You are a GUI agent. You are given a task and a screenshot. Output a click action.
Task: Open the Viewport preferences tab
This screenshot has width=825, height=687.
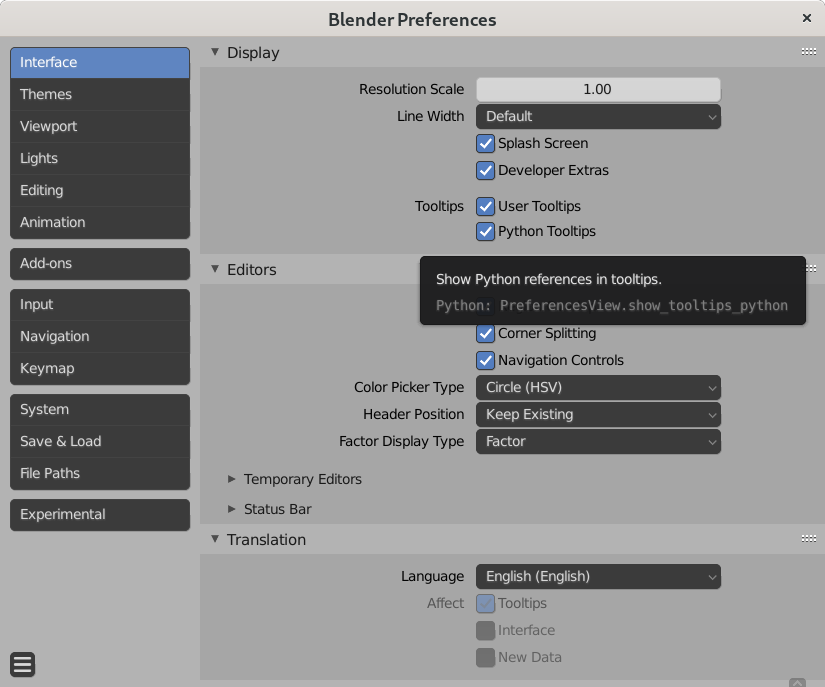pos(100,127)
